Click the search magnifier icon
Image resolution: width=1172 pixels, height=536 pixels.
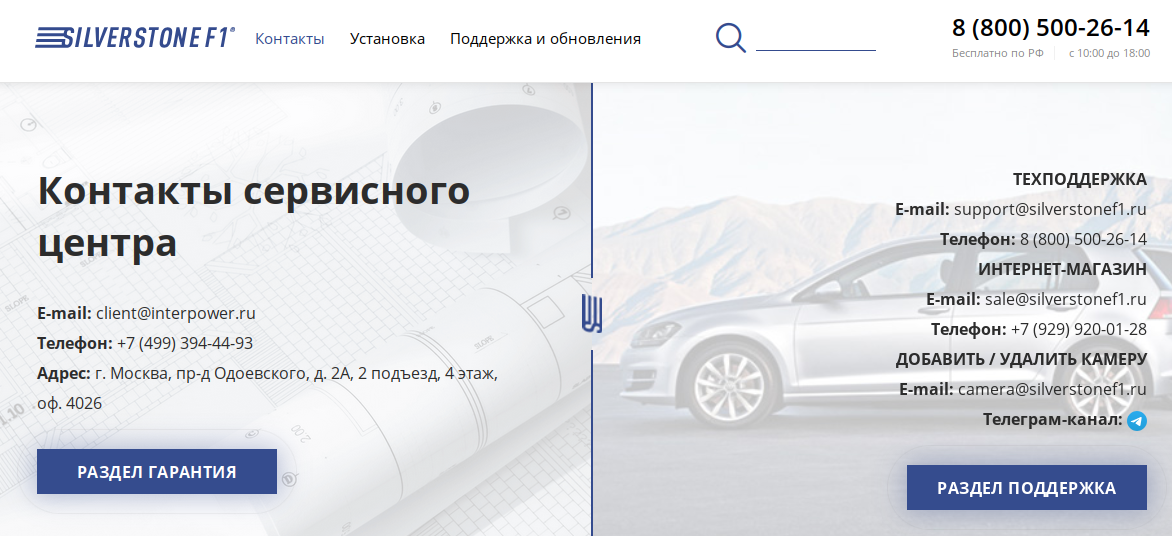click(x=731, y=37)
